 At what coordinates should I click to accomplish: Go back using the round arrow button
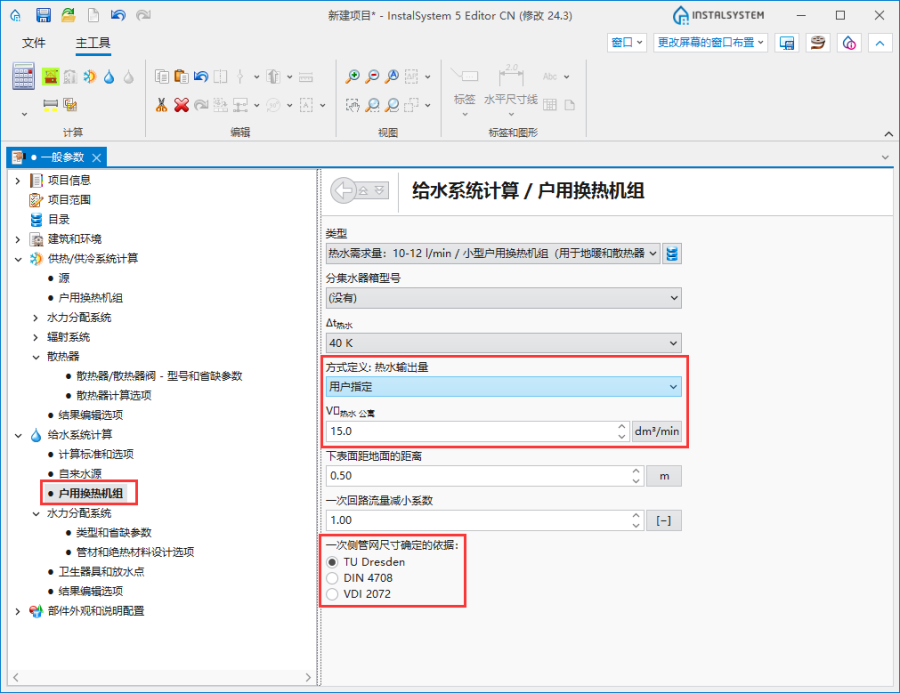[344, 190]
